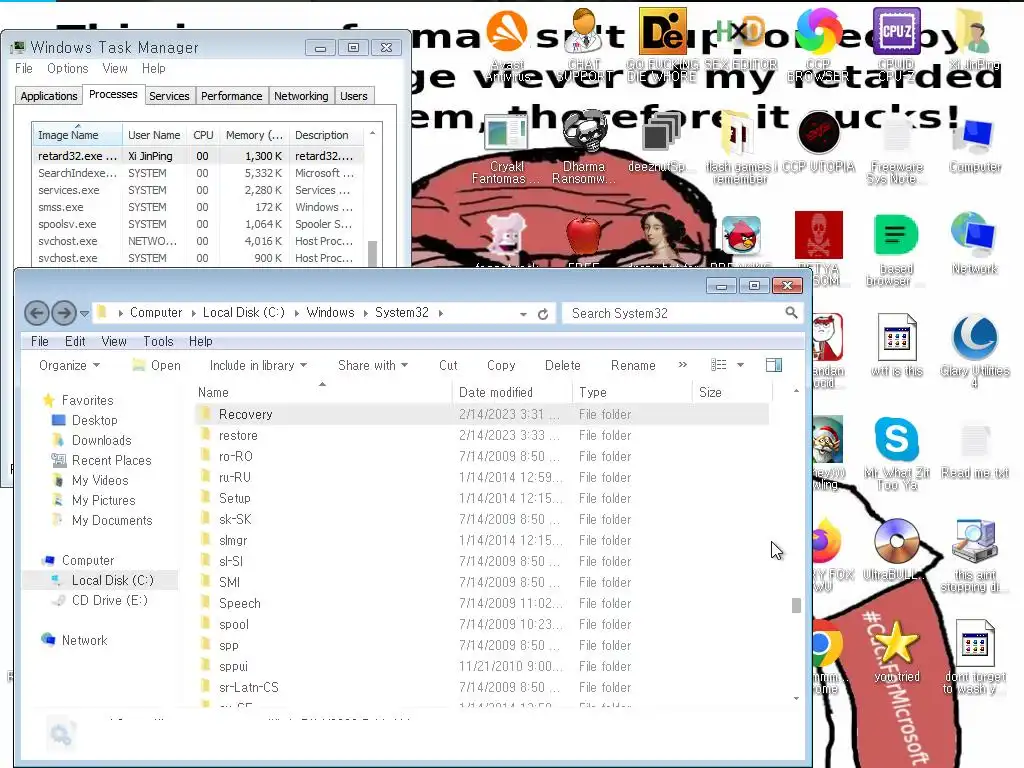The height and width of the screenshot is (768, 1024).
Task: Open the Organize dropdown menu
Action: coord(69,366)
